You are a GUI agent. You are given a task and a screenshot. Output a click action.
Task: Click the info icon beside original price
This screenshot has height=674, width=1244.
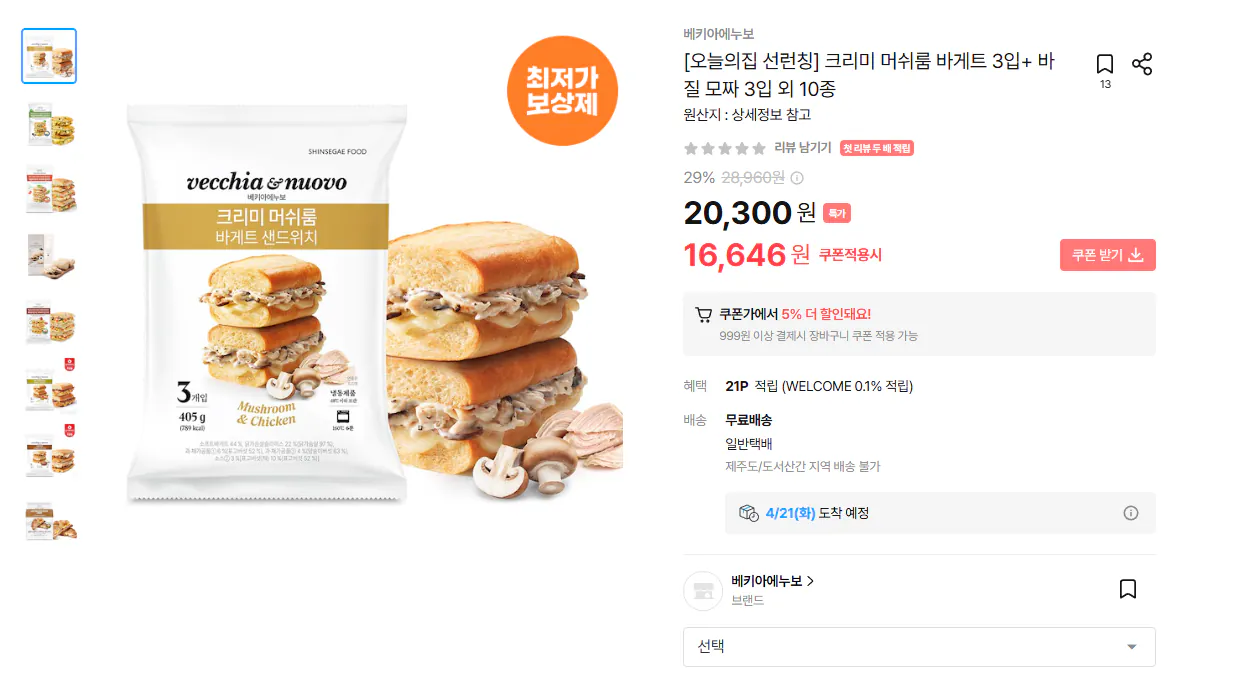click(x=797, y=178)
